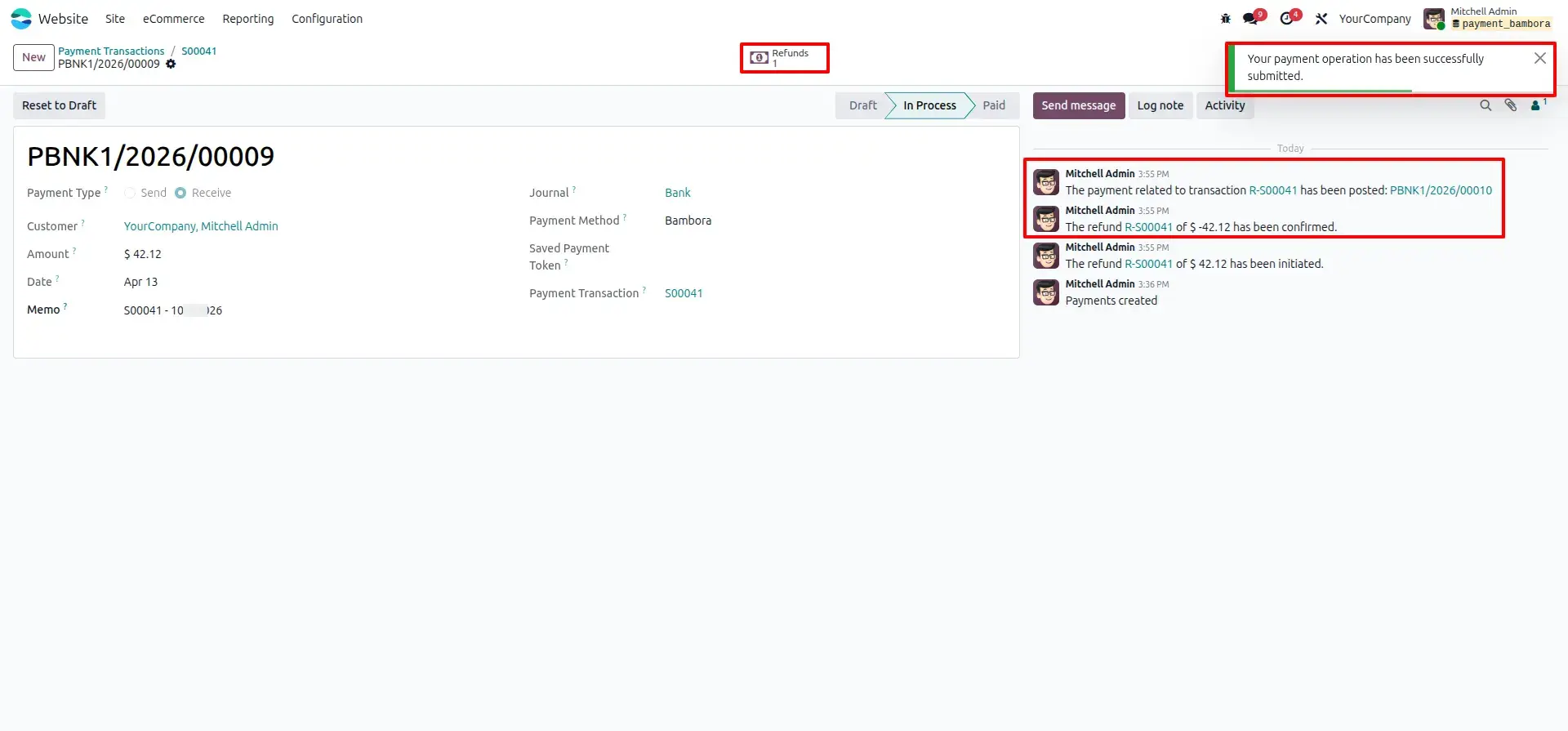Image resolution: width=1568 pixels, height=731 pixels.
Task: Open R-S00041 link in refund confirmed message
Action: pyautogui.click(x=1148, y=227)
